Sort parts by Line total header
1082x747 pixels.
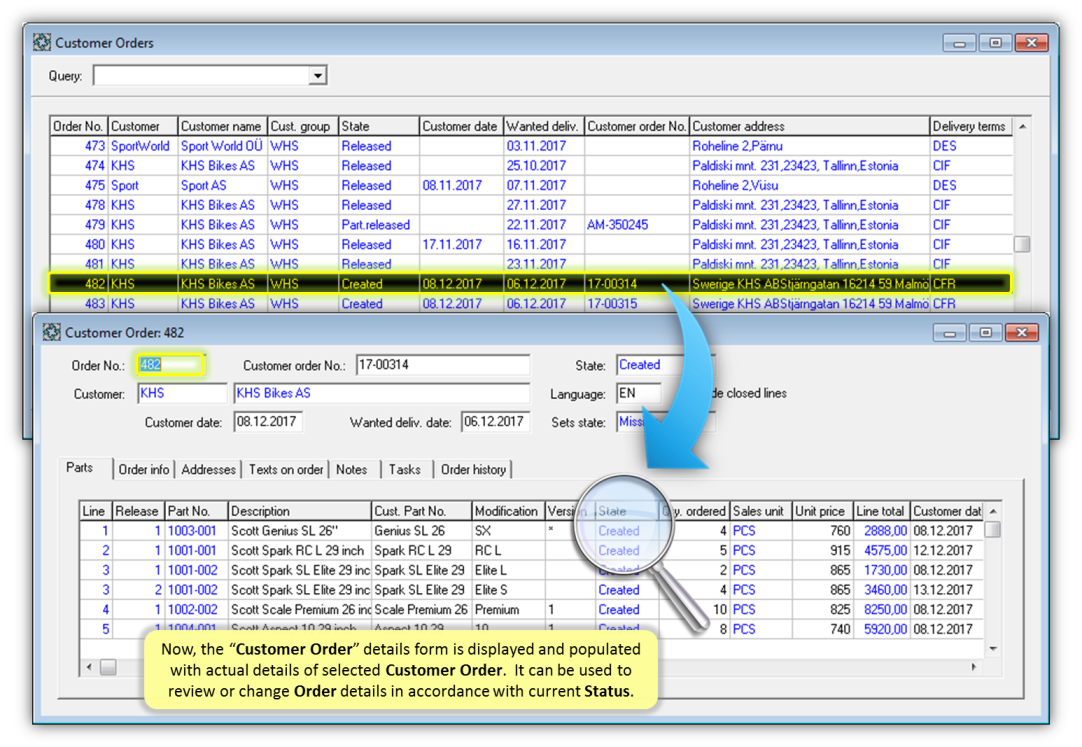pos(881,511)
